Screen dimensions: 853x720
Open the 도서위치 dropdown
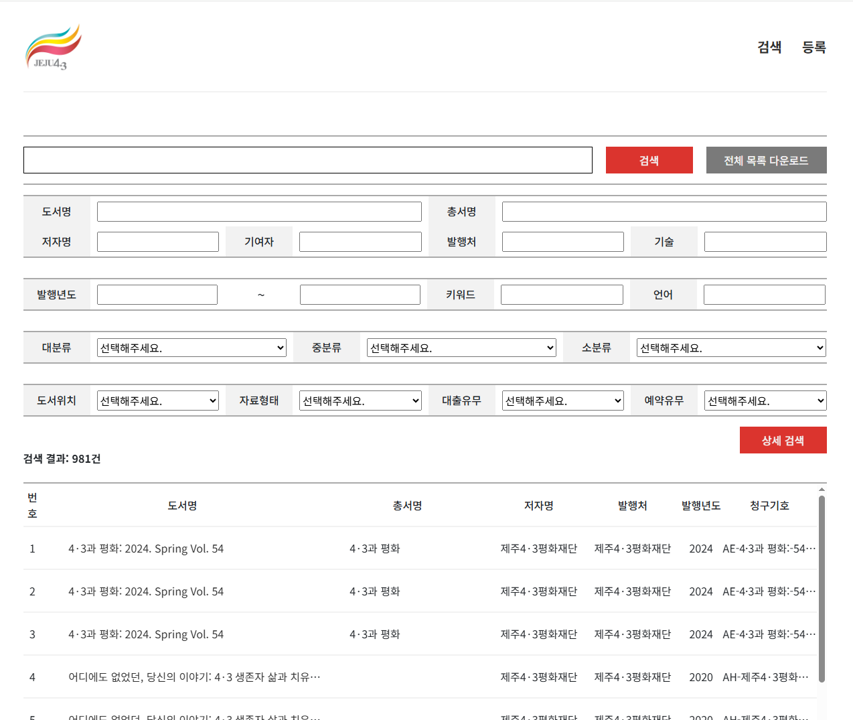[x=158, y=401]
